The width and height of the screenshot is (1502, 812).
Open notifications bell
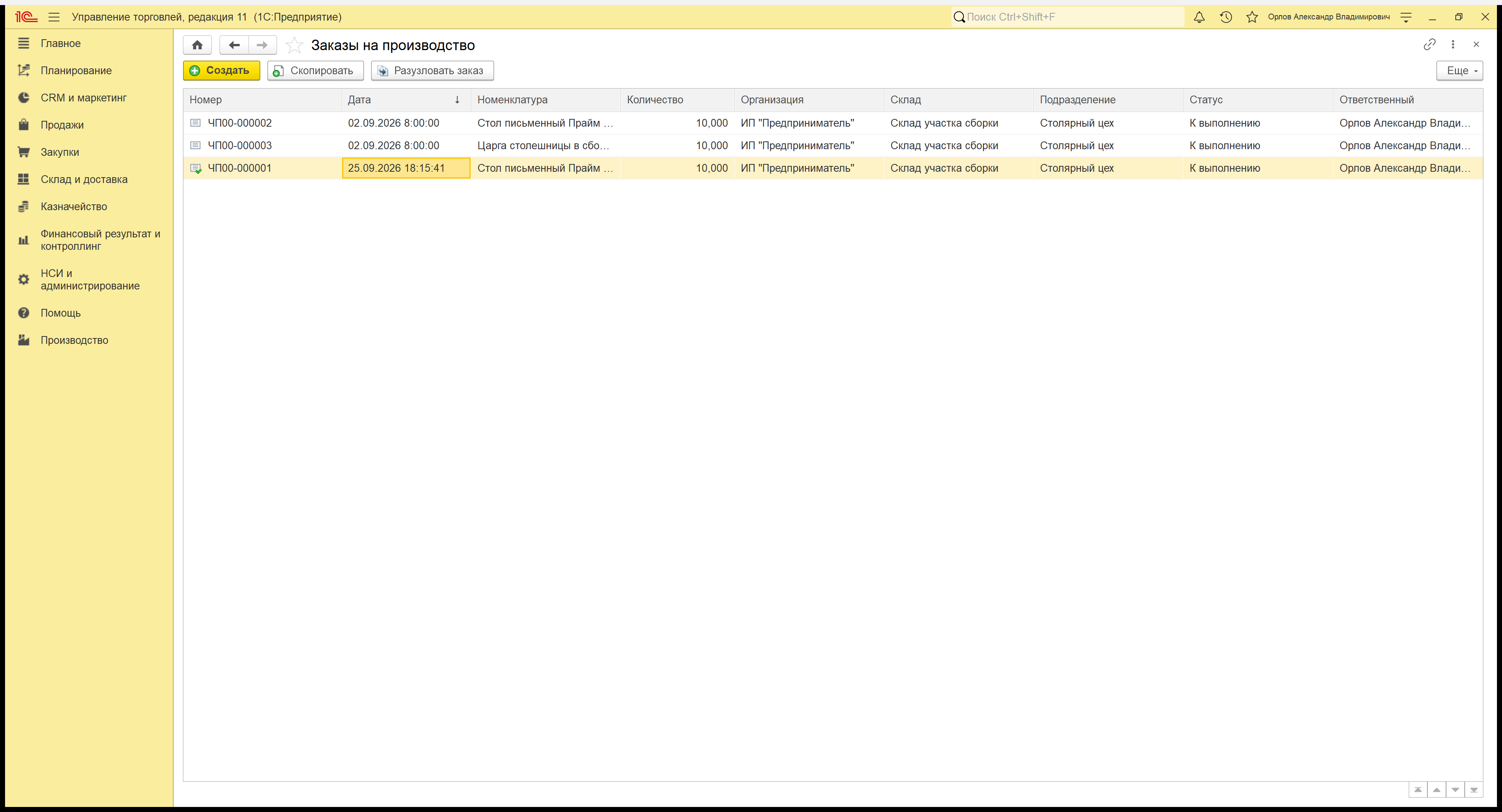tap(1199, 17)
